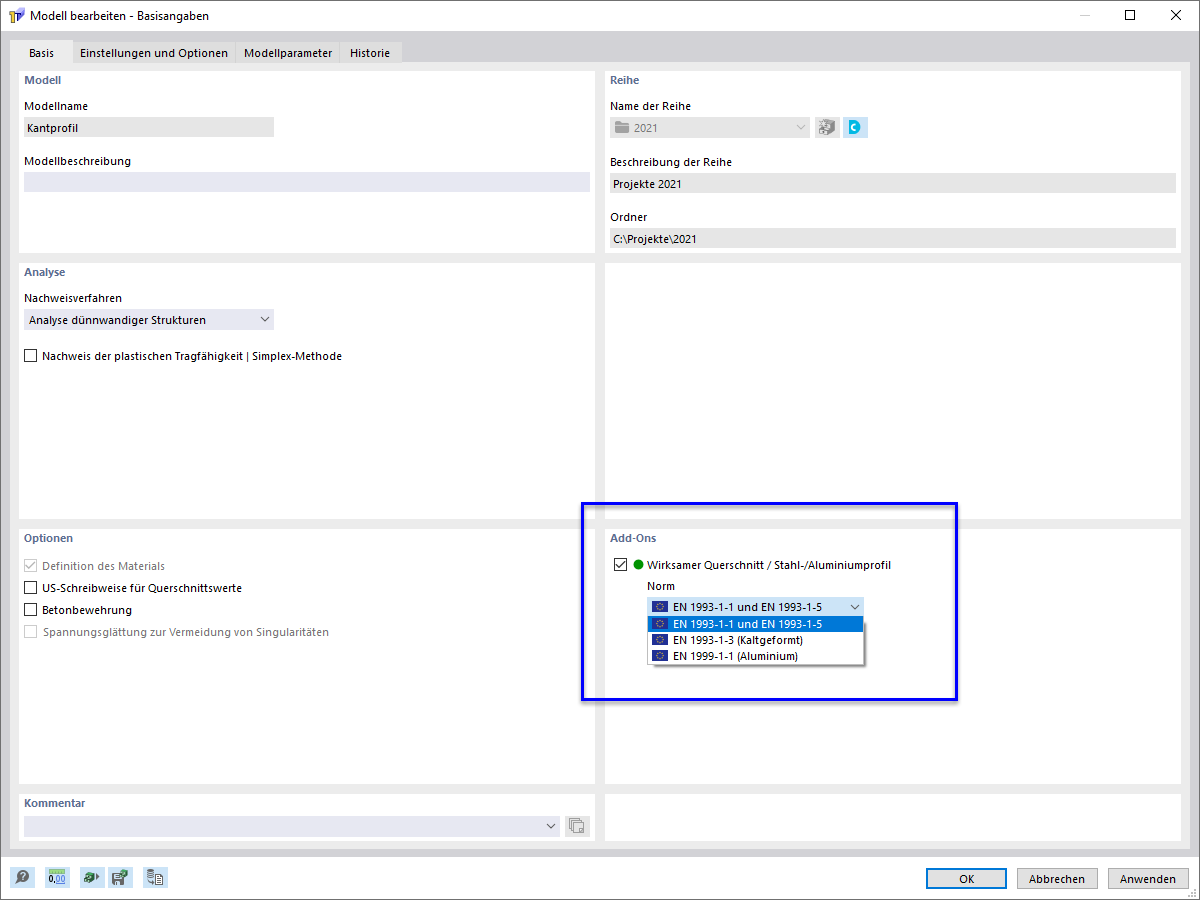Maximize the dialog window
The image size is (1200, 900).
point(1129,15)
